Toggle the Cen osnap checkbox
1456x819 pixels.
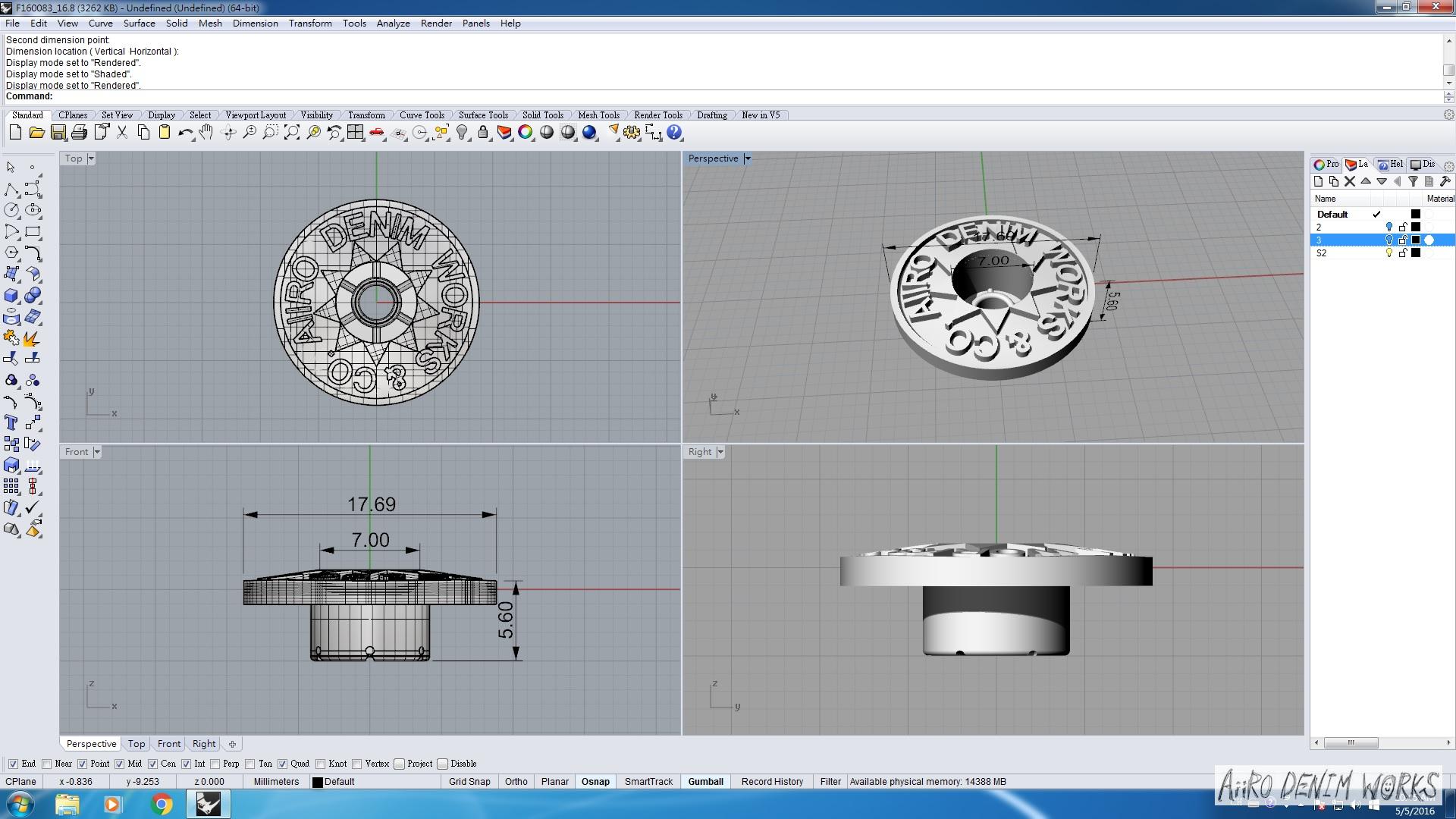[x=152, y=764]
